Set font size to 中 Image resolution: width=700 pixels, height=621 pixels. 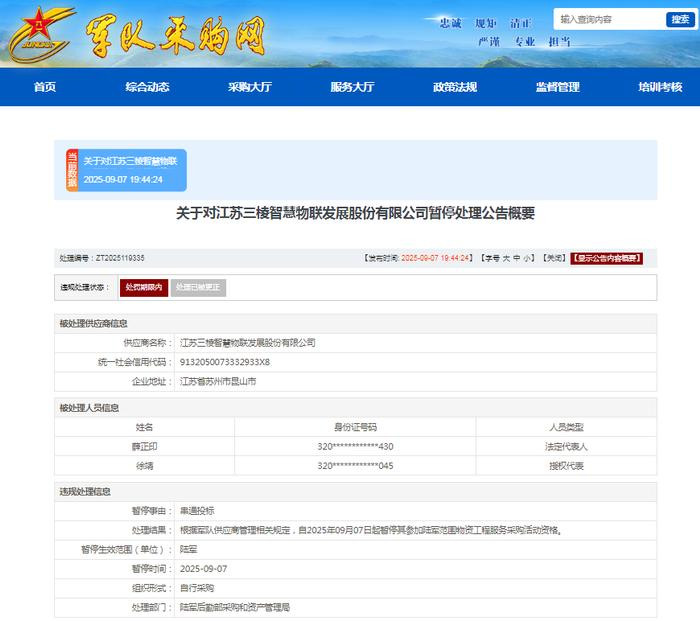click(517, 258)
